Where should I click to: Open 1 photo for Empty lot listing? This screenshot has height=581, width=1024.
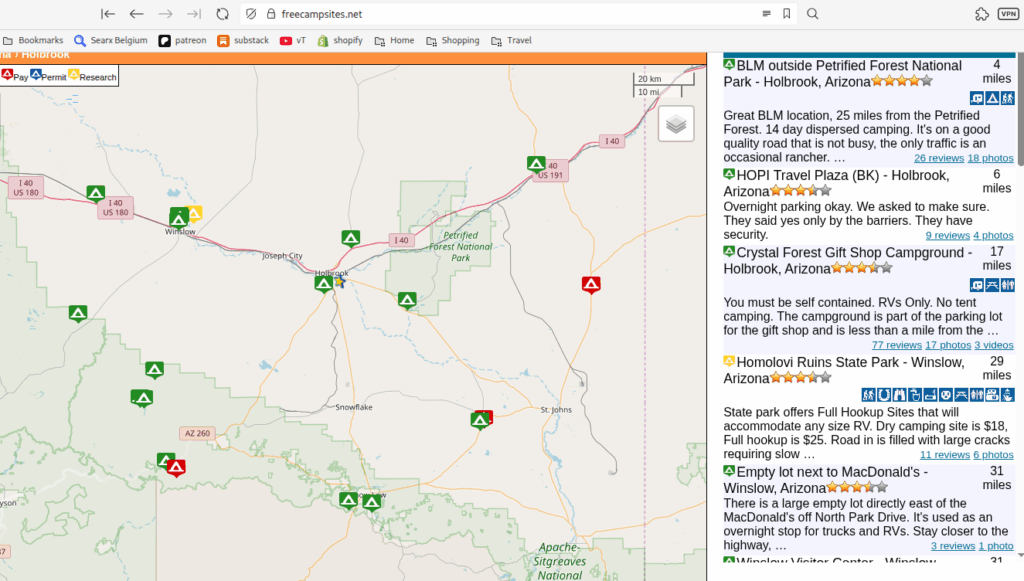click(996, 546)
